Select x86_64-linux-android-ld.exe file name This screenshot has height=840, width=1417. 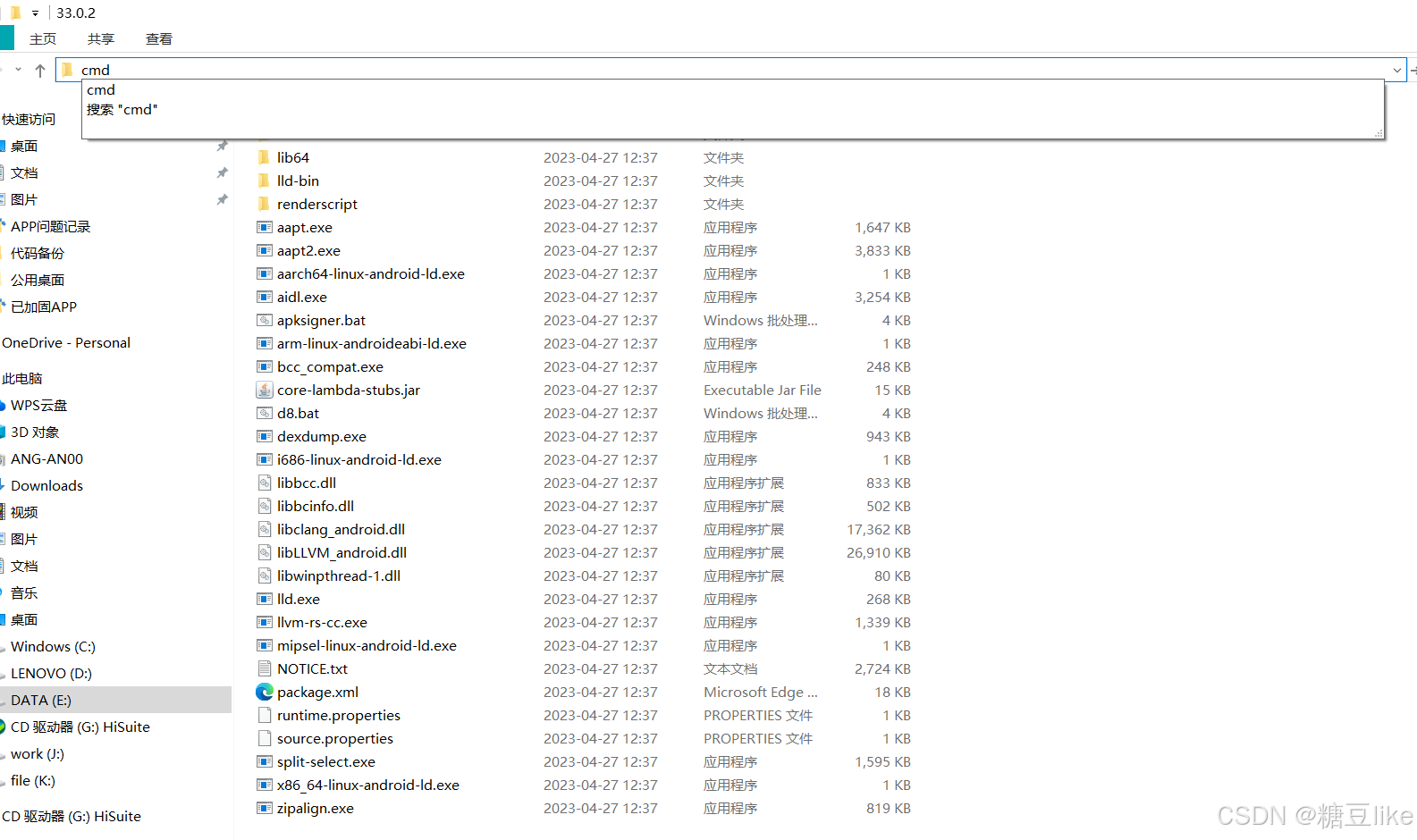pos(368,785)
